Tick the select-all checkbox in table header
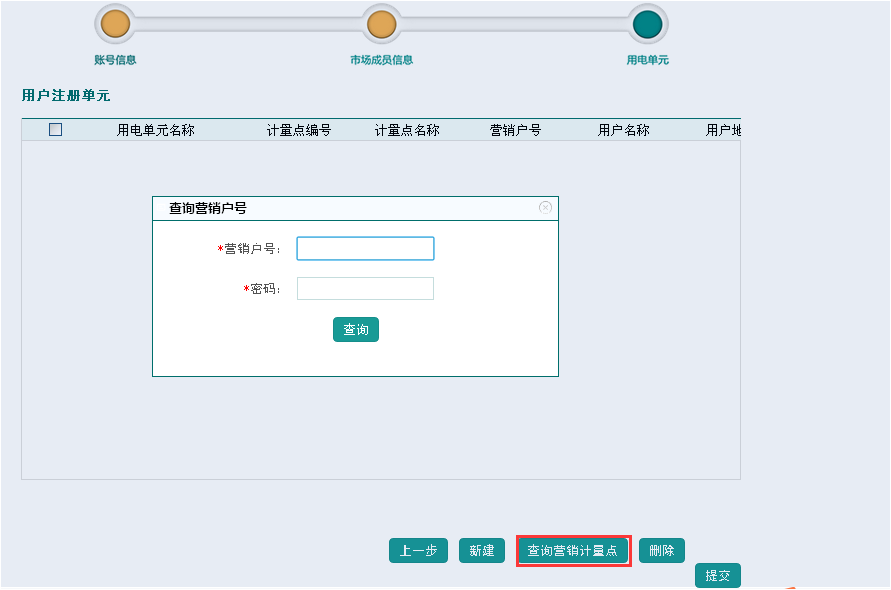891x590 pixels. pos(55,129)
